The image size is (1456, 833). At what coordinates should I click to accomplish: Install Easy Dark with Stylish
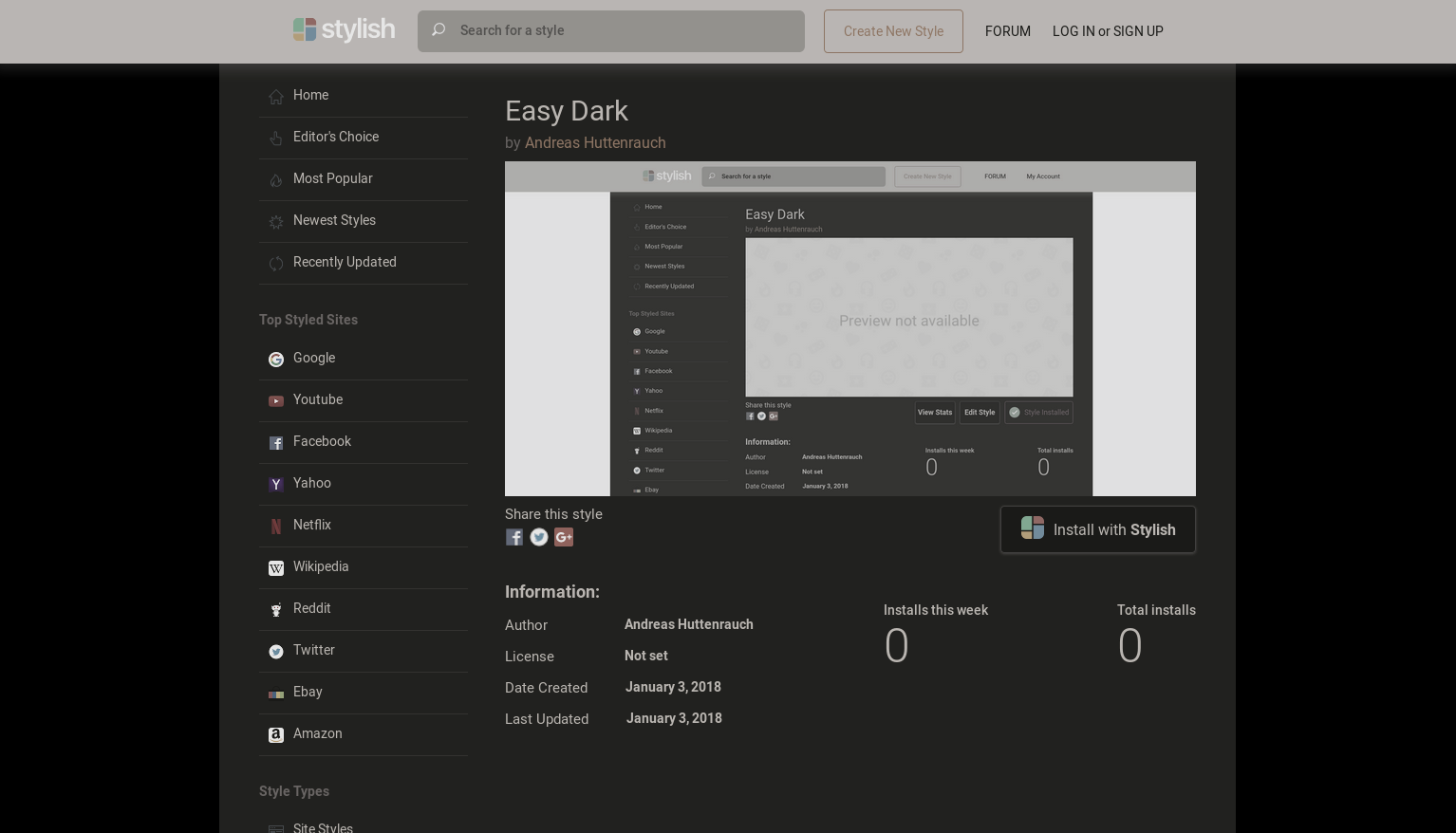[1097, 529]
